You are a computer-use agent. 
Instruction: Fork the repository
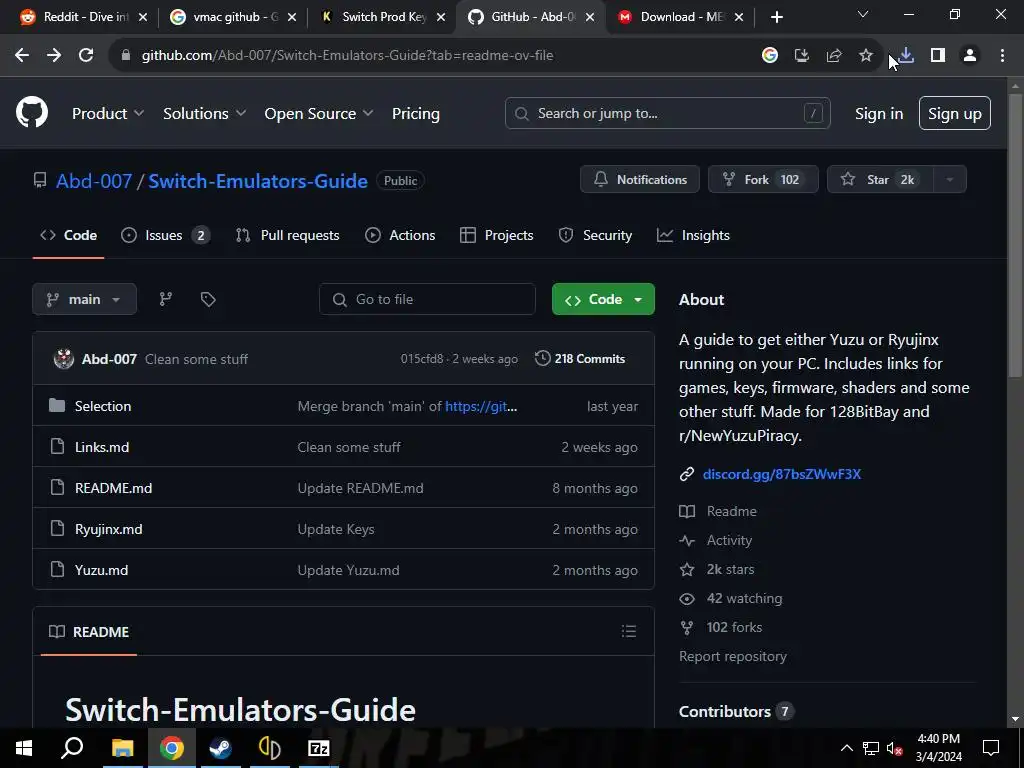[x=763, y=180]
